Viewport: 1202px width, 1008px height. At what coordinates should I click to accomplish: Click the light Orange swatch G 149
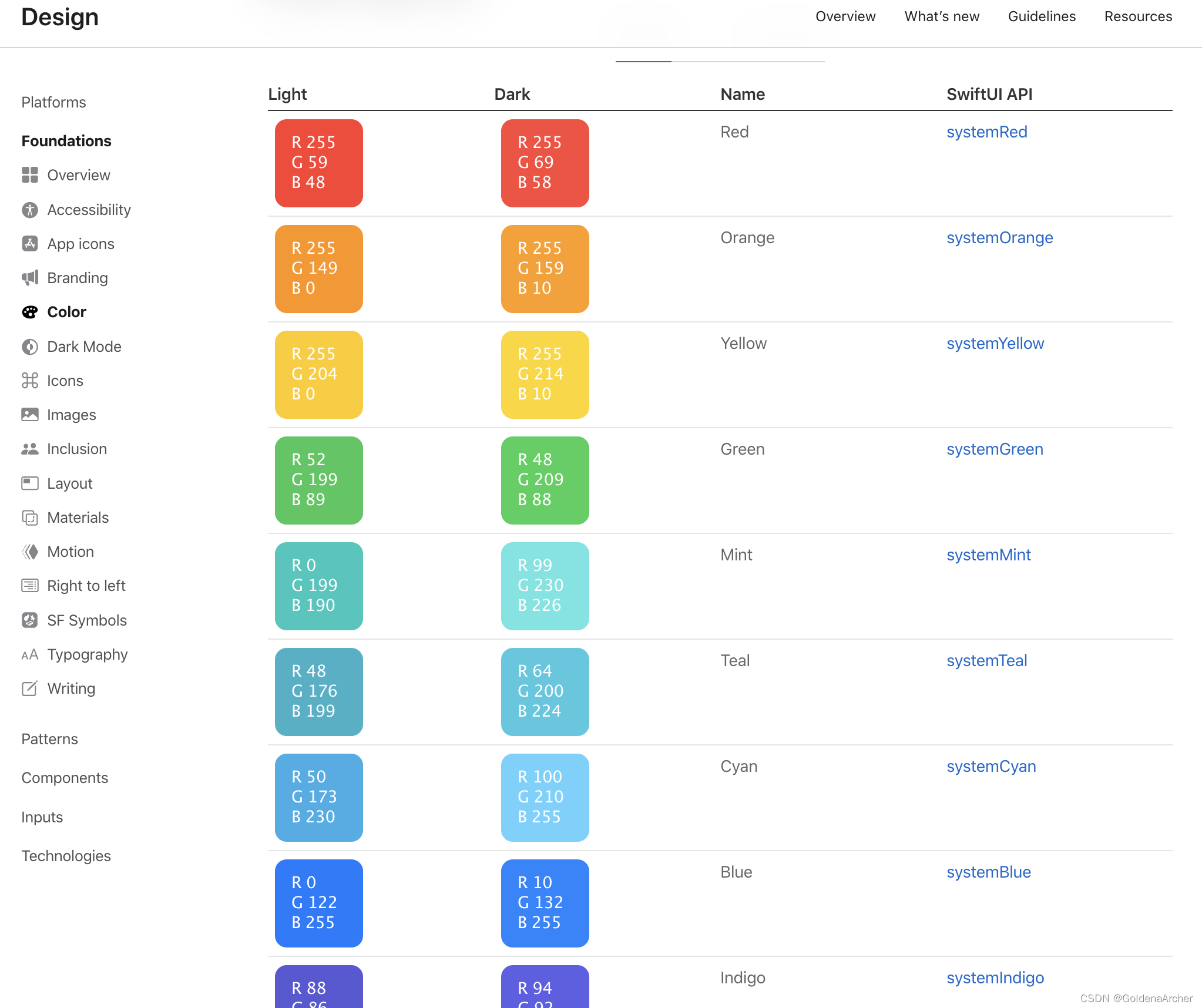click(x=319, y=269)
